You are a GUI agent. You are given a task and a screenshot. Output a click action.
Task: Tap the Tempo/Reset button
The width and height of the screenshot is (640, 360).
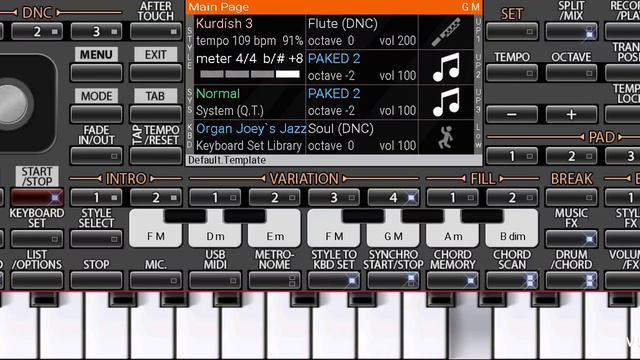pos(156,156)
